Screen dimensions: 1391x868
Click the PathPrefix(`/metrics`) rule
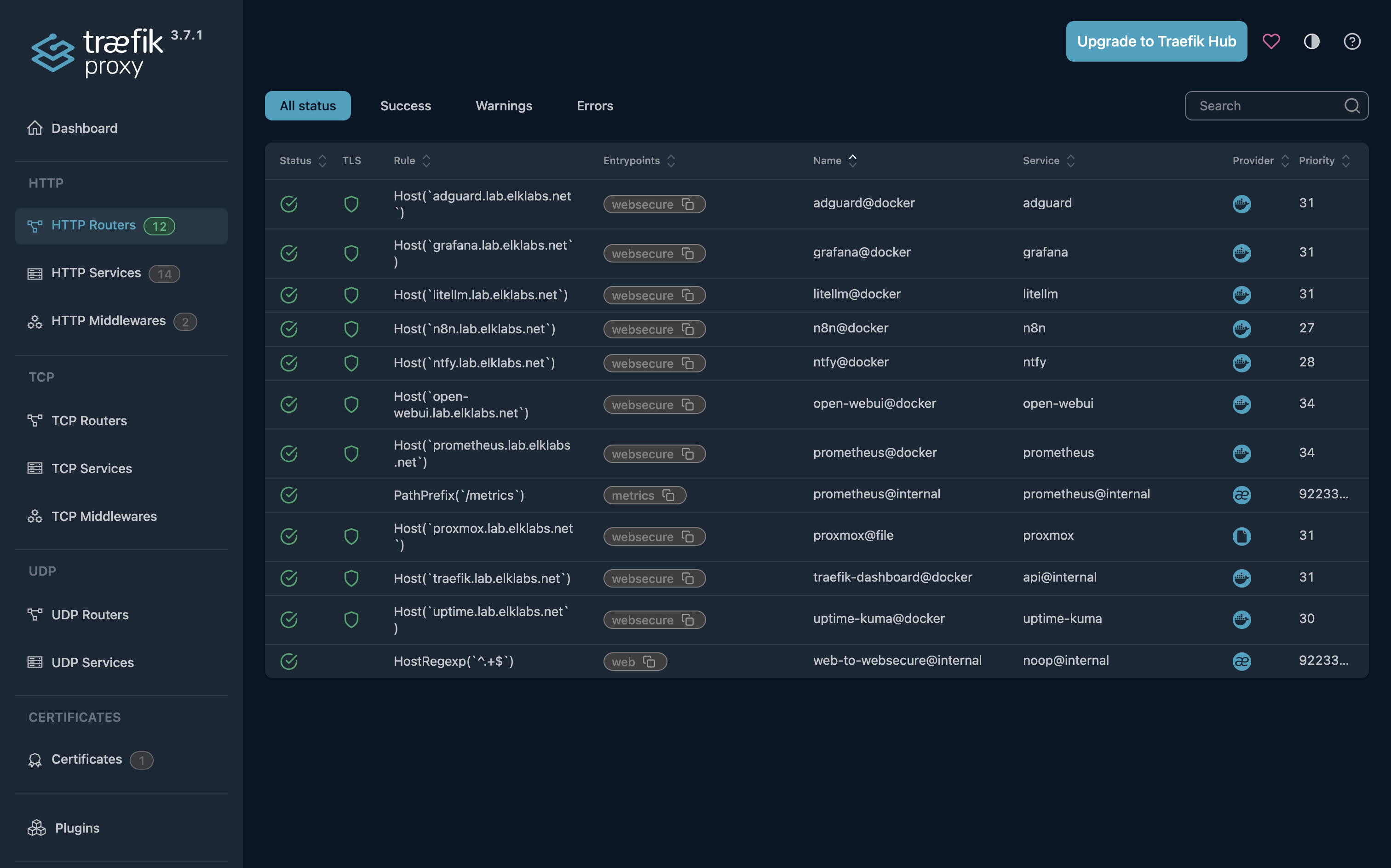point(459,496)
